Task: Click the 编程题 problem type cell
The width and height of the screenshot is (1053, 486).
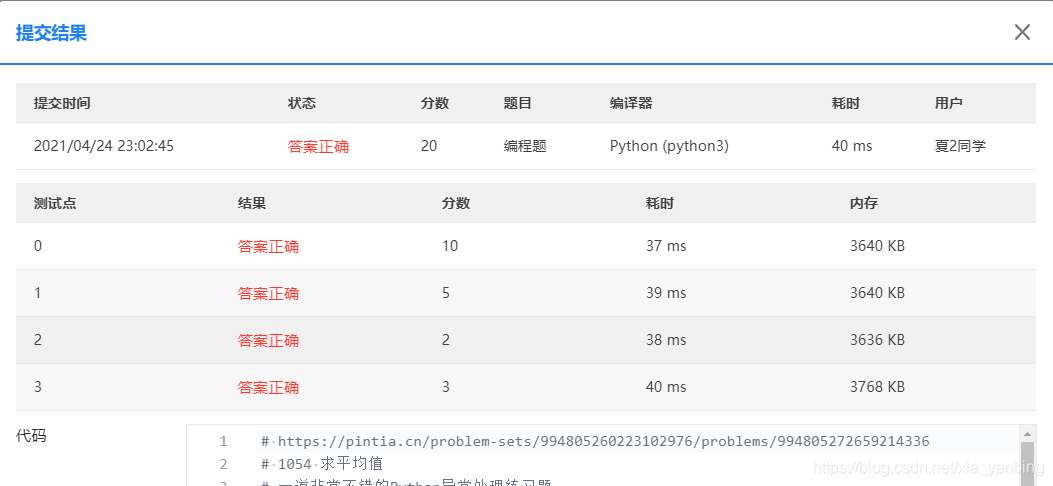Action: [x=525, y=146]
